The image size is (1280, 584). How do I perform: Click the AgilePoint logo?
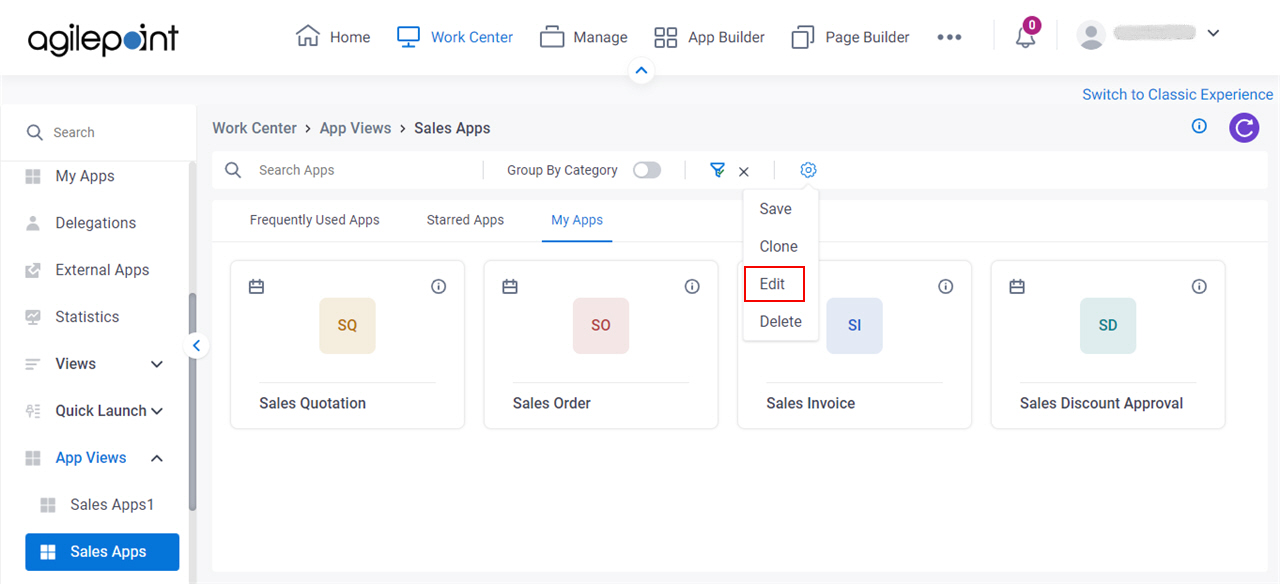(103, 39)
